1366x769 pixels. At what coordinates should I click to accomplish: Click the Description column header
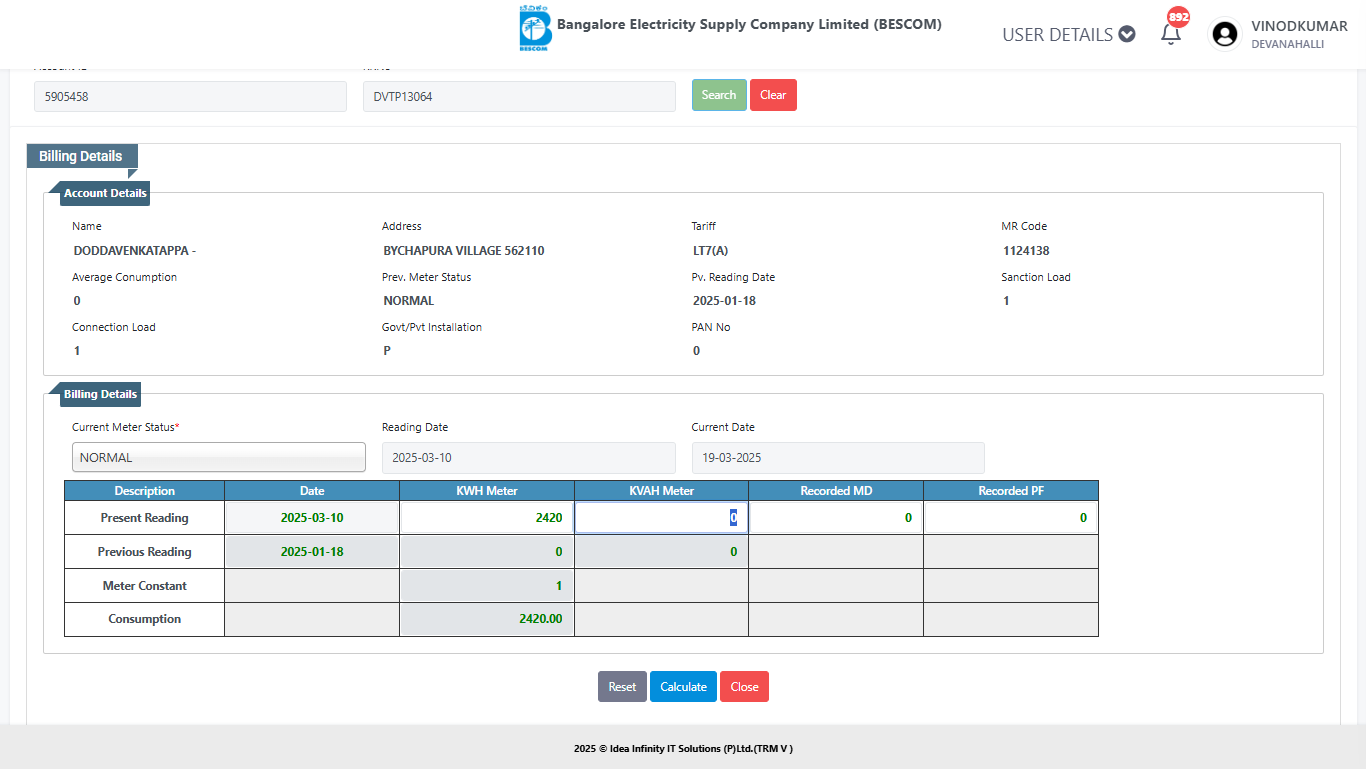[145, 491]
